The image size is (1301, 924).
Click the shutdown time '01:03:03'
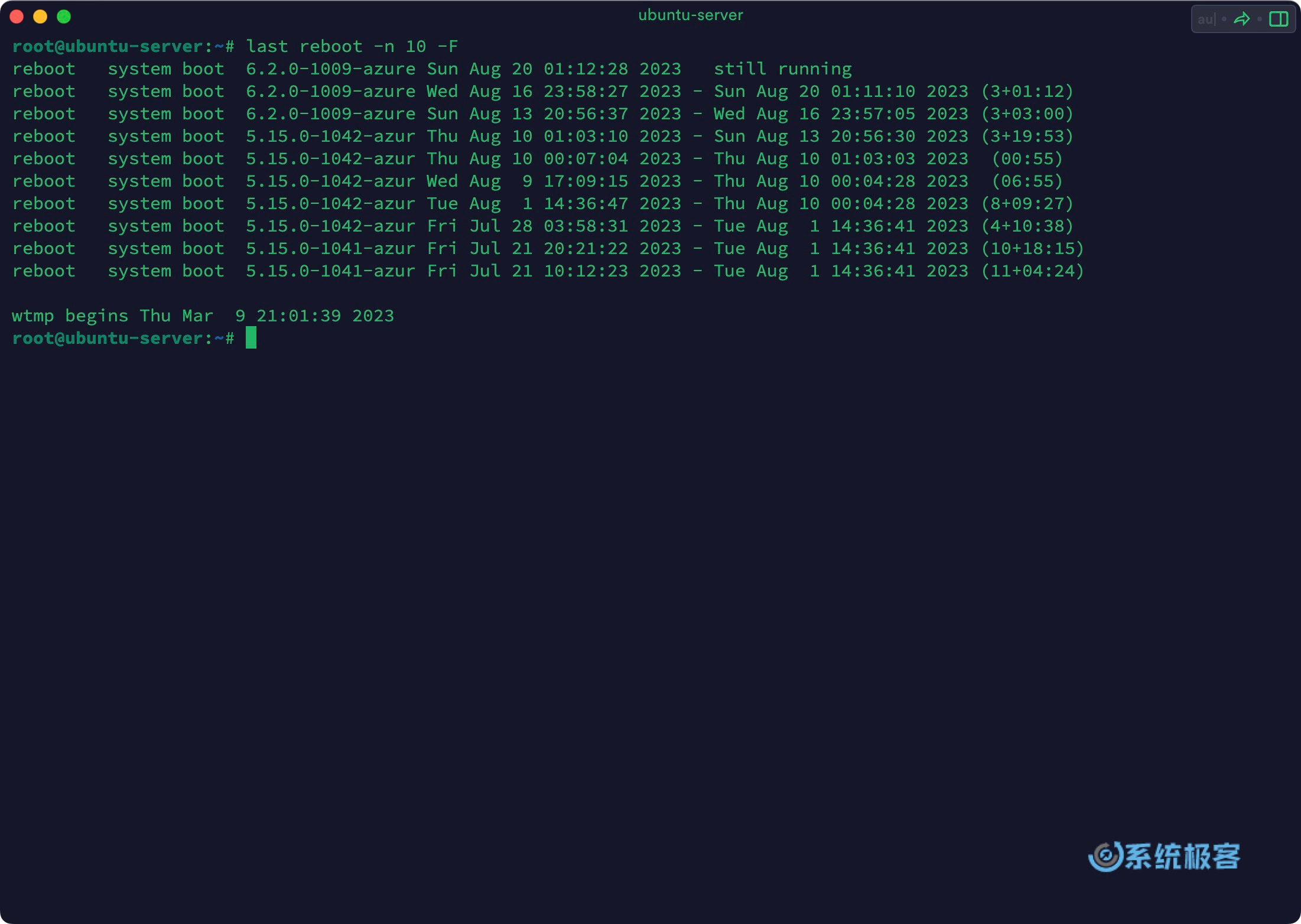pos(873,158)
